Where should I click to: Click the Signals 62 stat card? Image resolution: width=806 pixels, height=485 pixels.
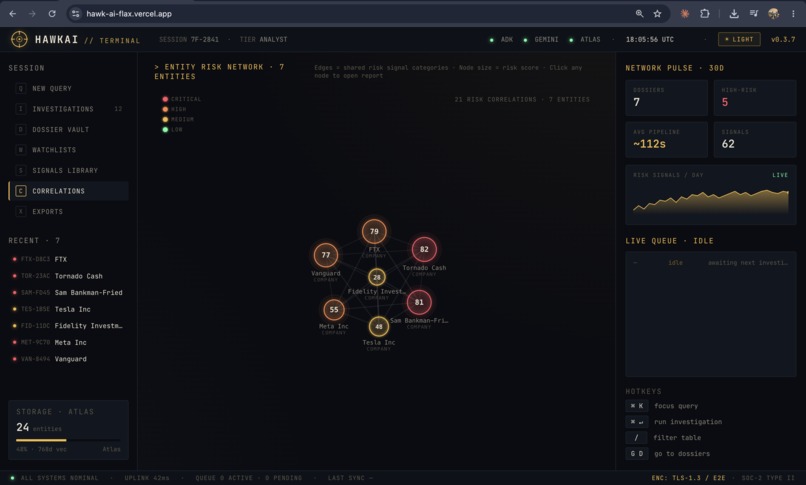(x=755, y=139)
